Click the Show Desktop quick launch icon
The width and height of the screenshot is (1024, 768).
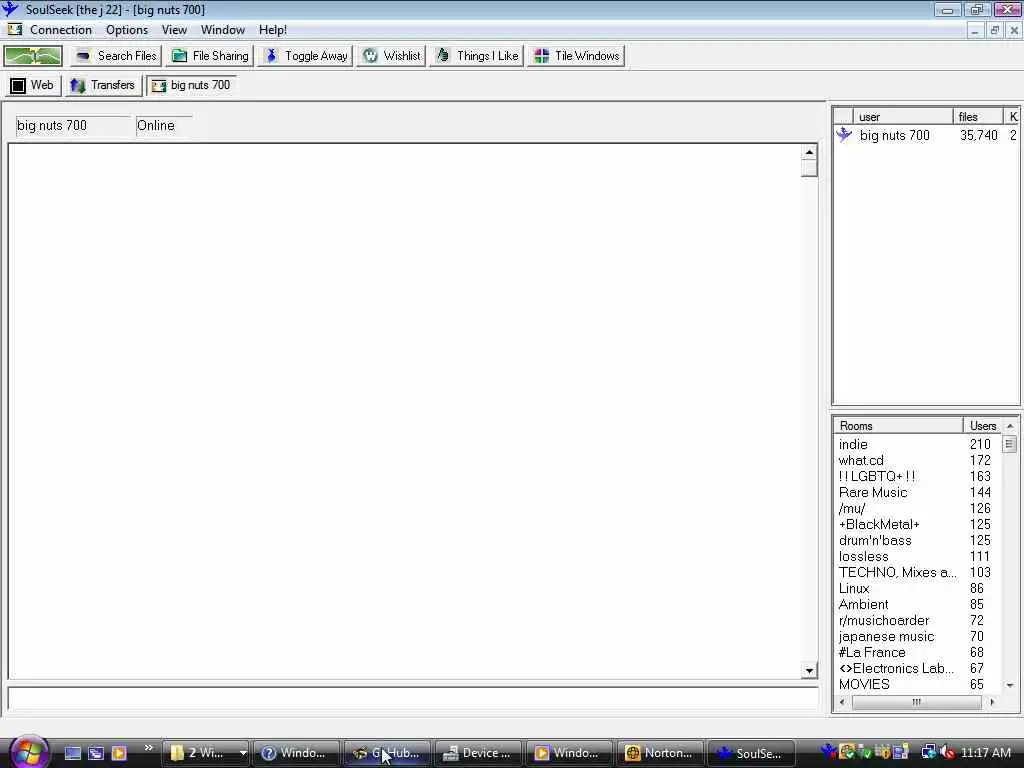tap(72, 753)
